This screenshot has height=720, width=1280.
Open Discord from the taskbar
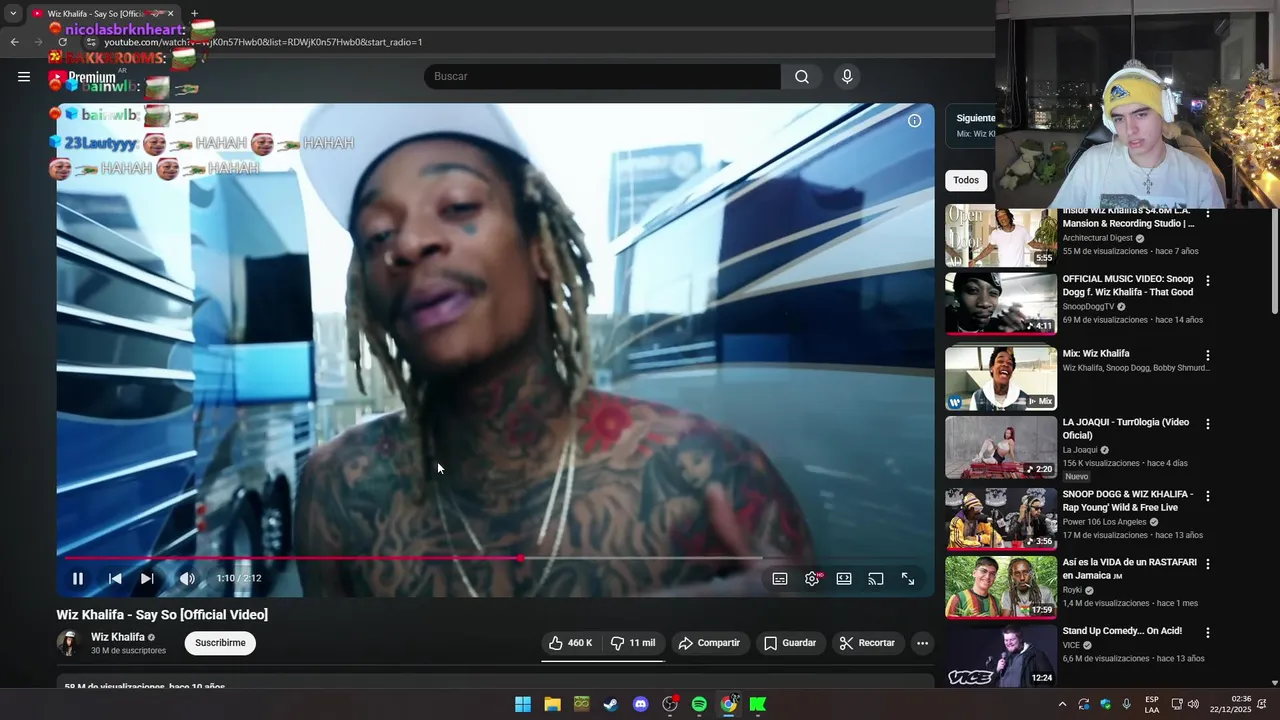640,704
